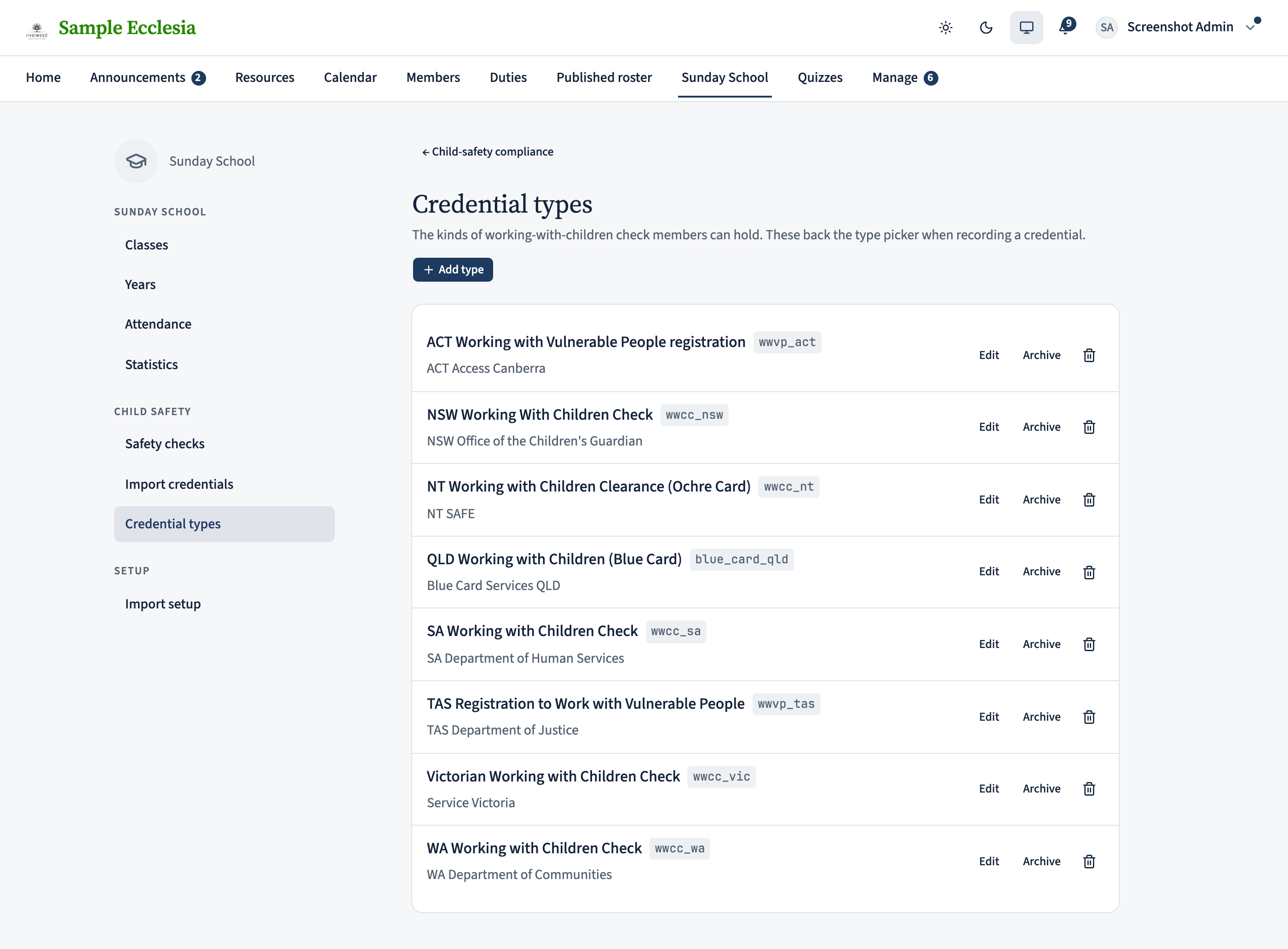Click the SA user avatar
Viewport: 1288px width, 949px height.
[1107, 28]
